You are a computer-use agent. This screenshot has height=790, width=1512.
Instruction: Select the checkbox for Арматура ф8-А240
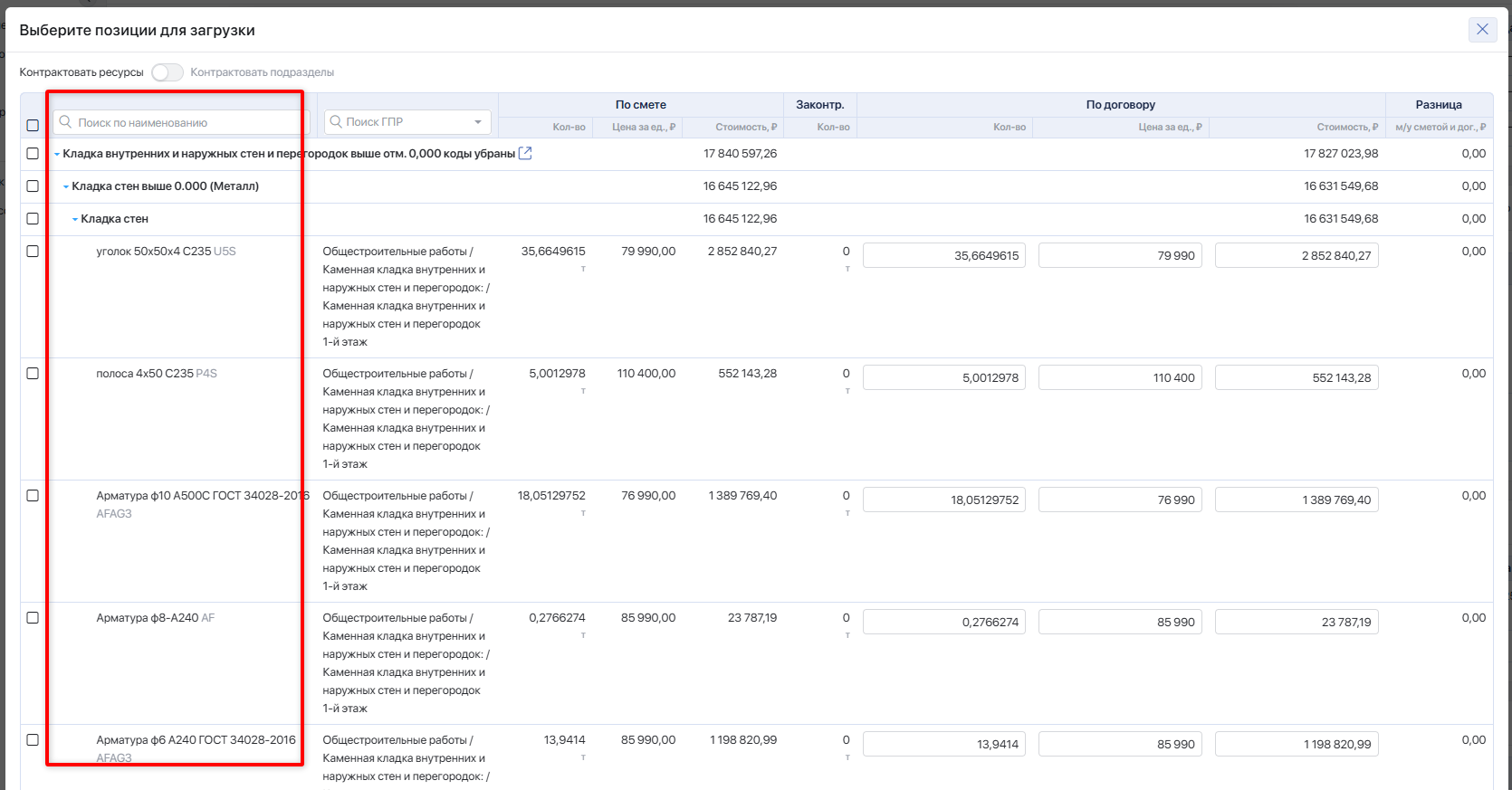pyautogui.click(x=33, y=618)
